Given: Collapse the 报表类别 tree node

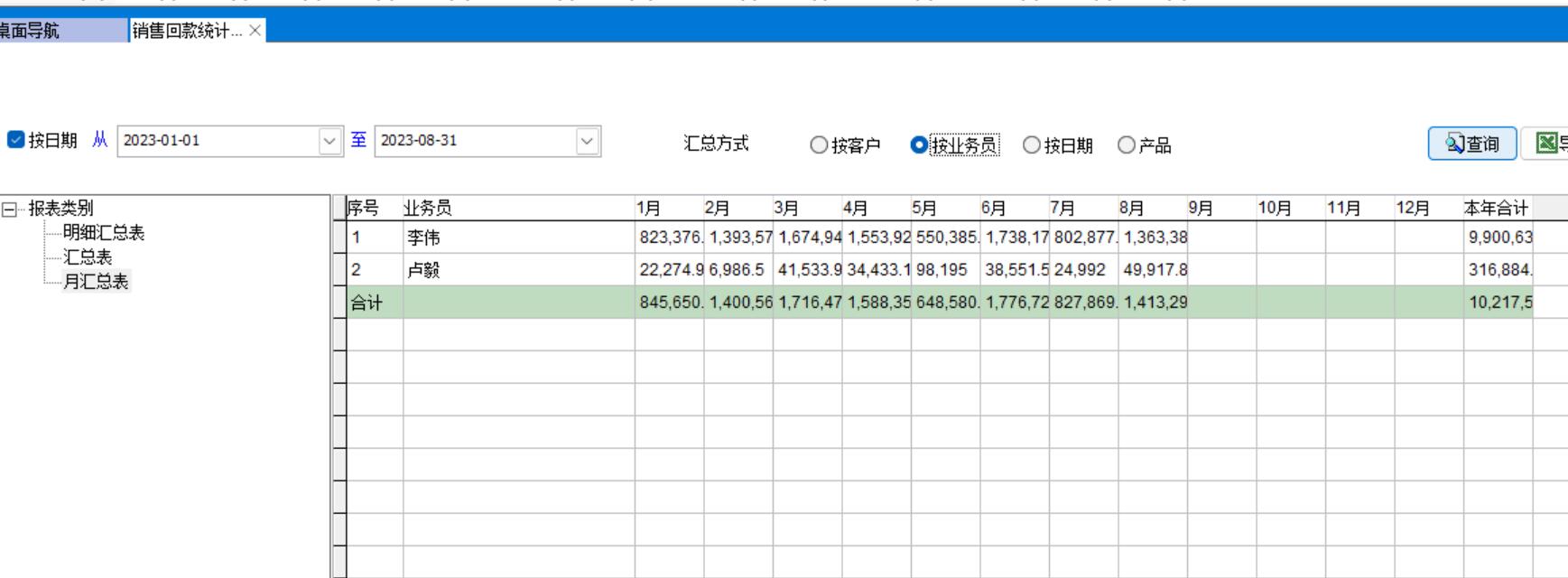Looking at the screenshot, I should tap(10, 210).
